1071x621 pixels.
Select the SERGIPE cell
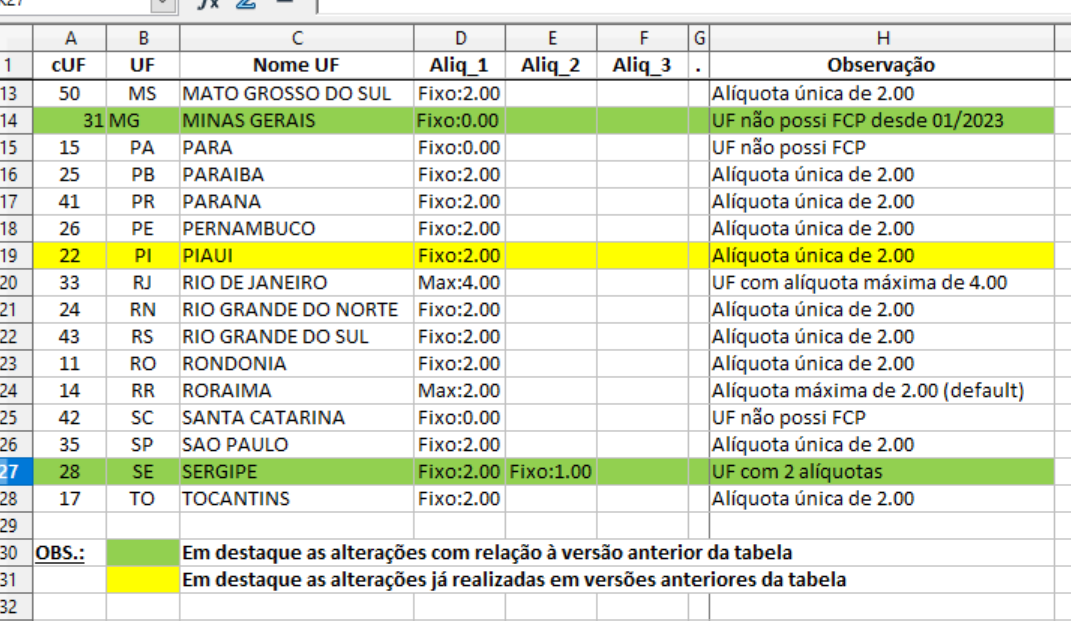coord(296,471)
